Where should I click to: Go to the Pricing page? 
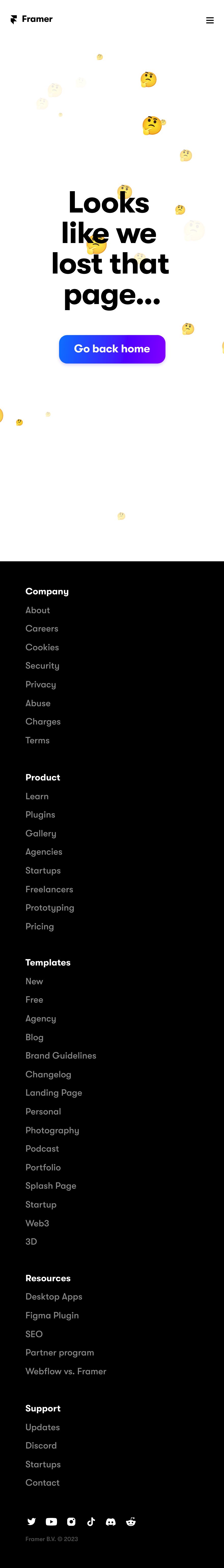pos(39,926)
